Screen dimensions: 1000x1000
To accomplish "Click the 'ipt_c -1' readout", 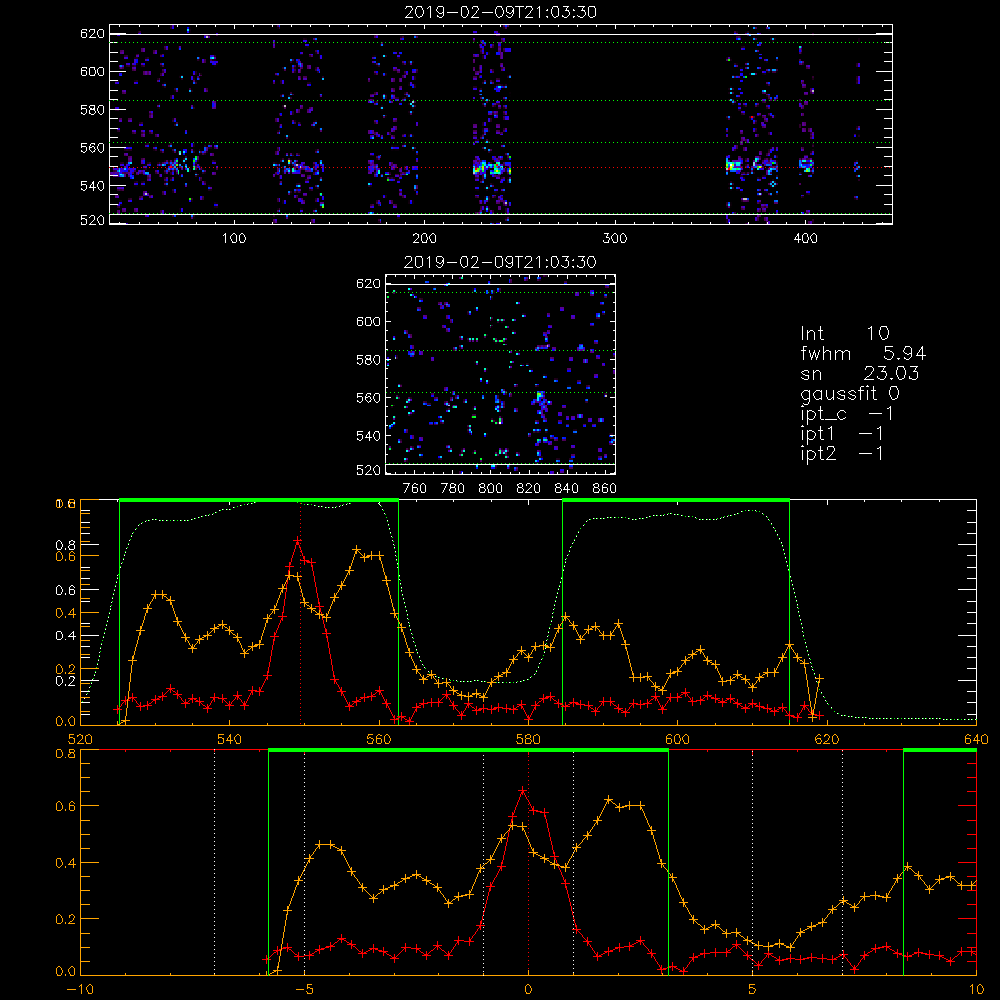I will [847, 414].
